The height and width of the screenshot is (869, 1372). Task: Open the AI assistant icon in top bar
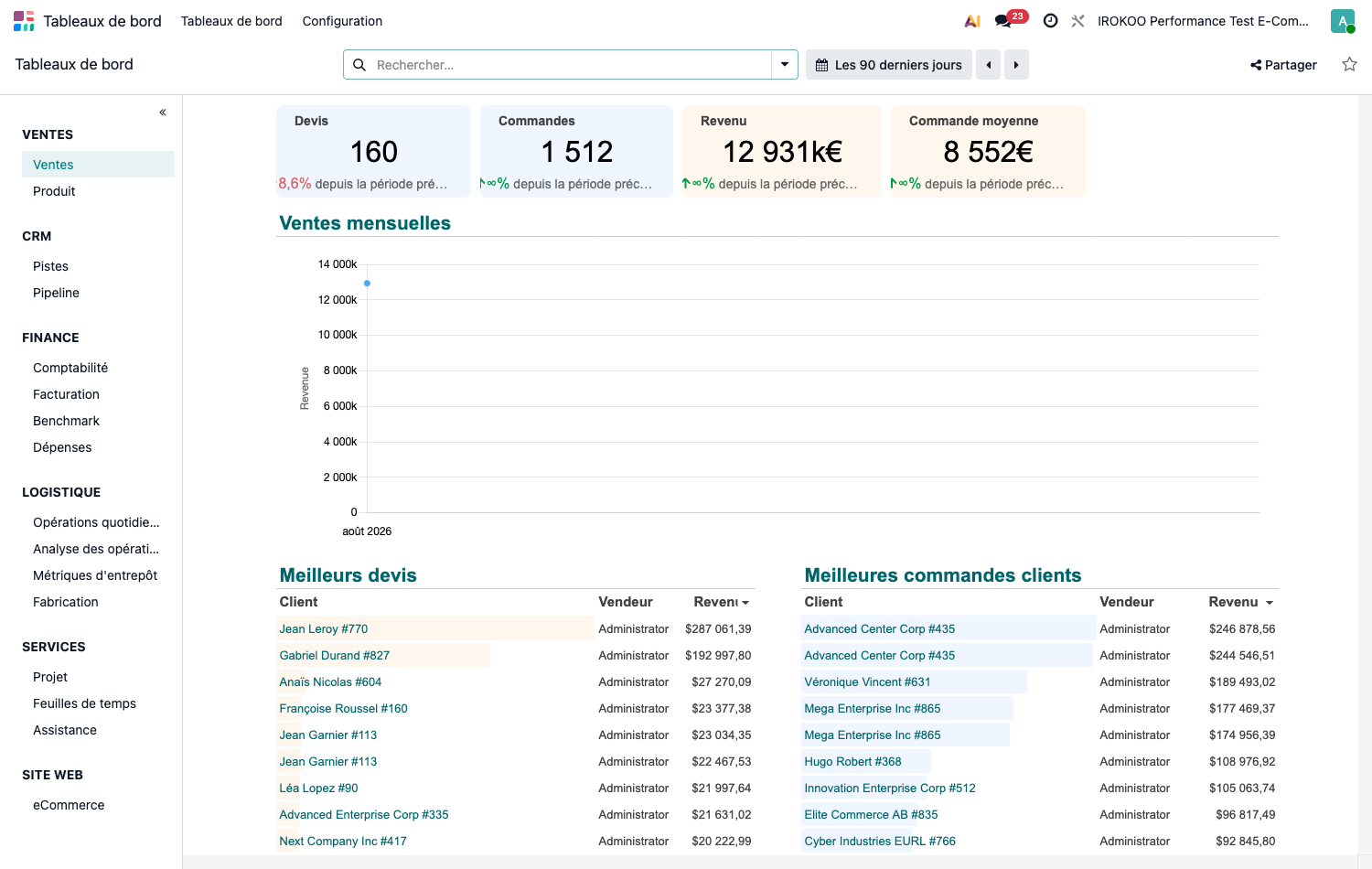click(x=972, y=21)
